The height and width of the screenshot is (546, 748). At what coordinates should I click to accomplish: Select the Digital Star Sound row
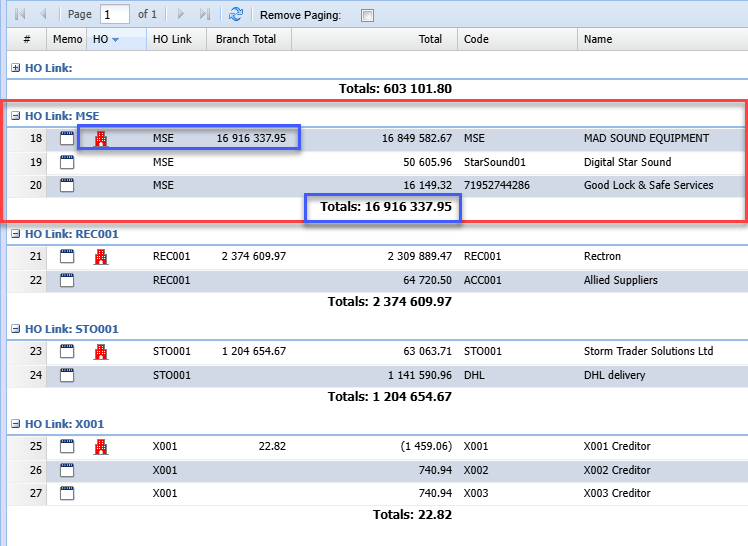pyautogui.click(x=627, y=162)
